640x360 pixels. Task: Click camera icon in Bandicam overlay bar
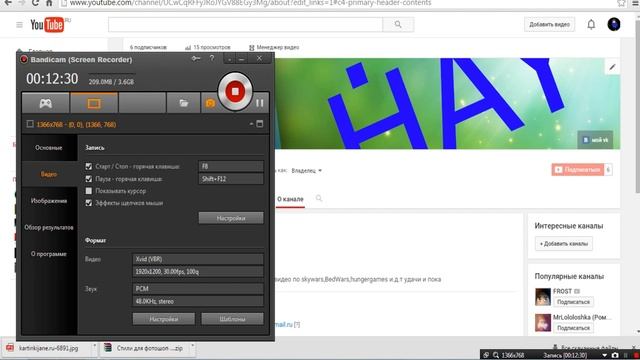[615, 356]
